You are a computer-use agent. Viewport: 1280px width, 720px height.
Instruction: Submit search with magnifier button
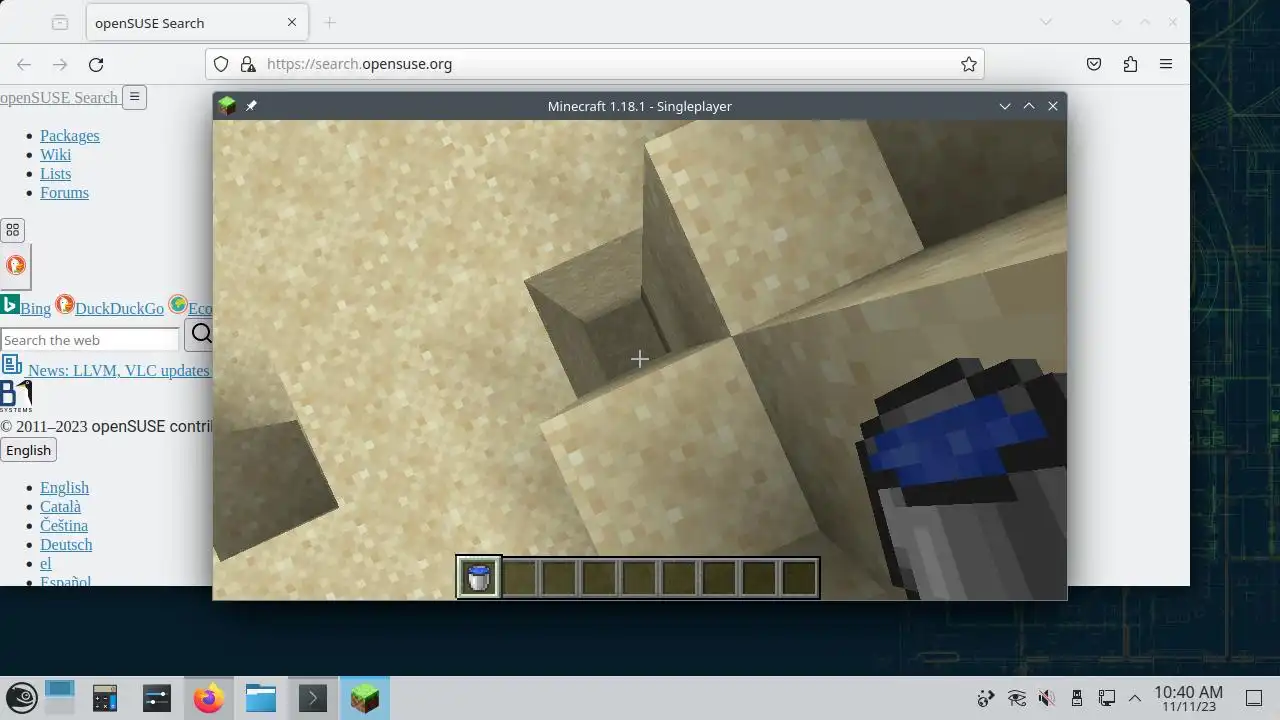pyautogui.click(x=201, y=334)
